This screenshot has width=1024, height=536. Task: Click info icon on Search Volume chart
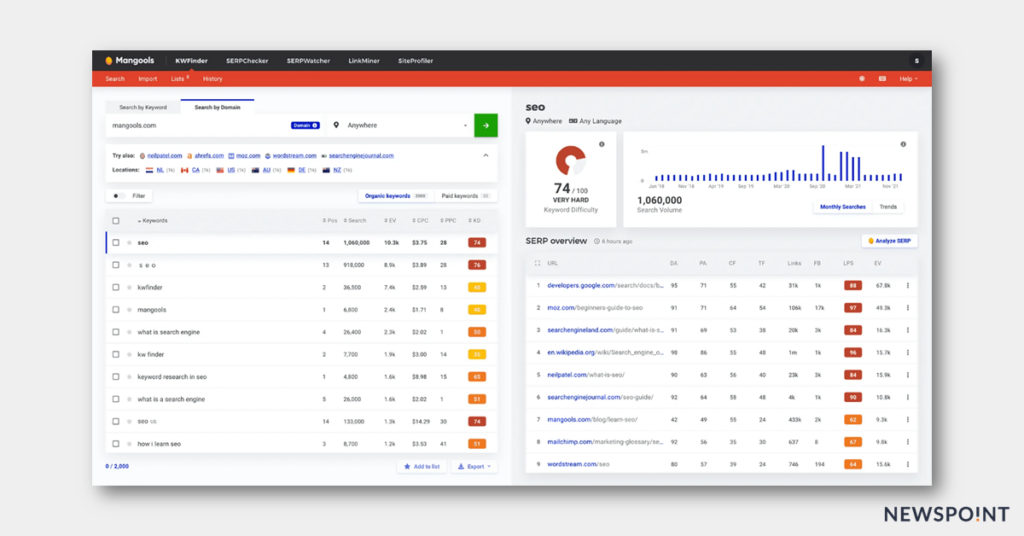point(903,144)
